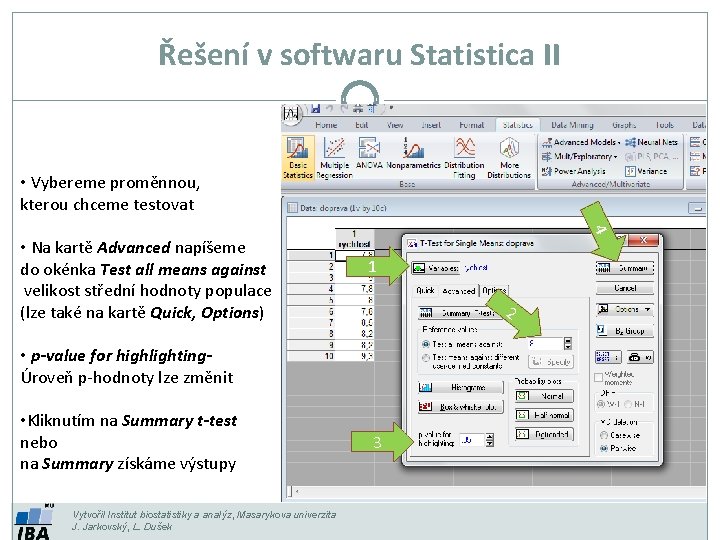Open Box & whisker plots
Screen dimensions: 720x540
click(461, 407)
